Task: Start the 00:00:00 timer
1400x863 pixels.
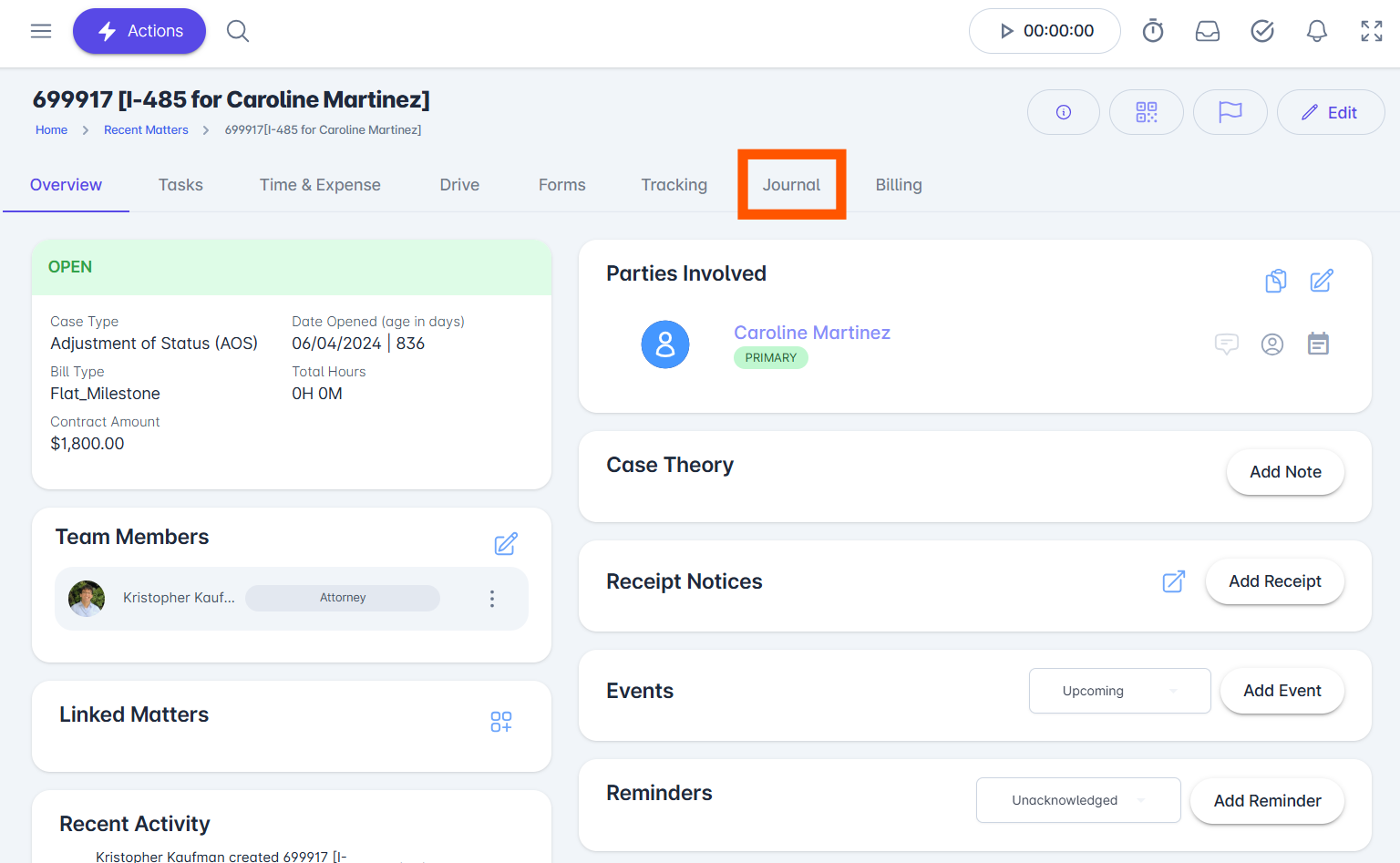Action: [x=1045, y=31]
